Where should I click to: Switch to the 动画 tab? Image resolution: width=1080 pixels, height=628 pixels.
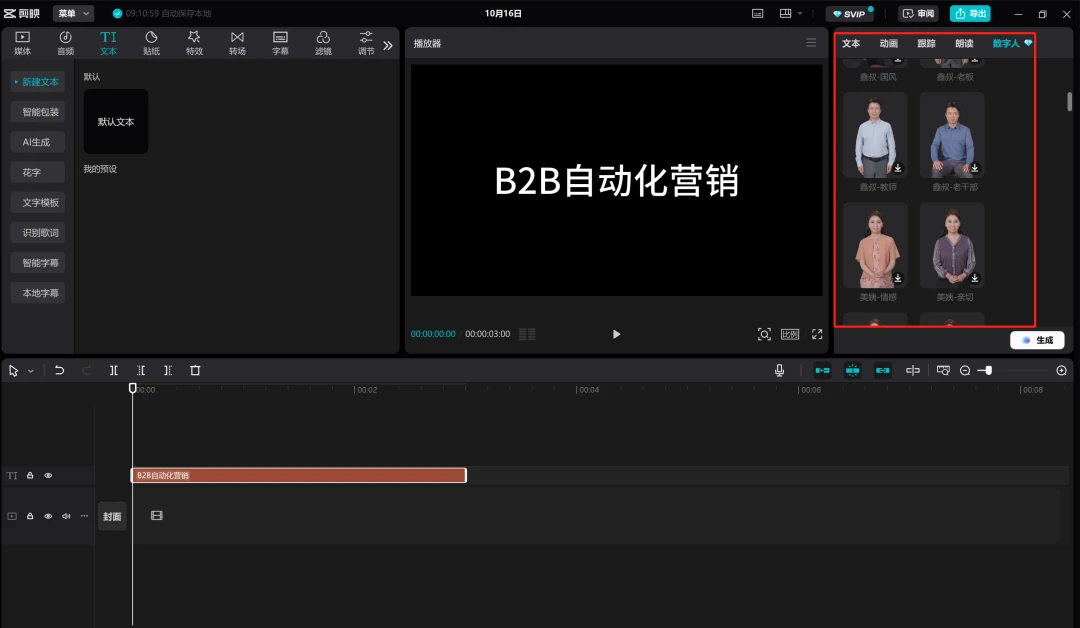(x=889, y=43)
